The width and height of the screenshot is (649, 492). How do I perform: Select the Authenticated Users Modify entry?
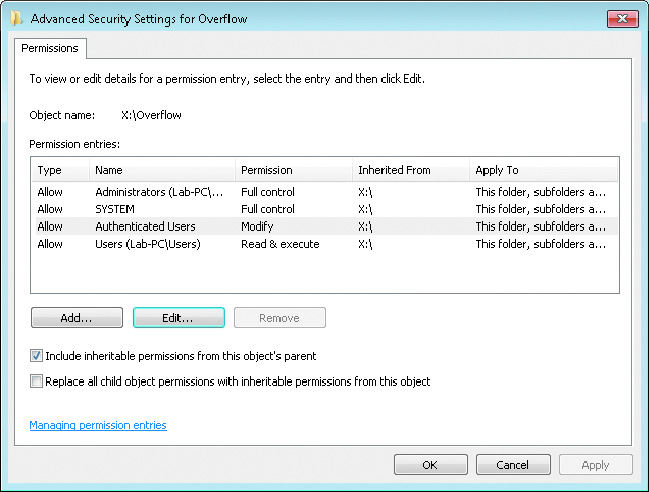(324, 226)
